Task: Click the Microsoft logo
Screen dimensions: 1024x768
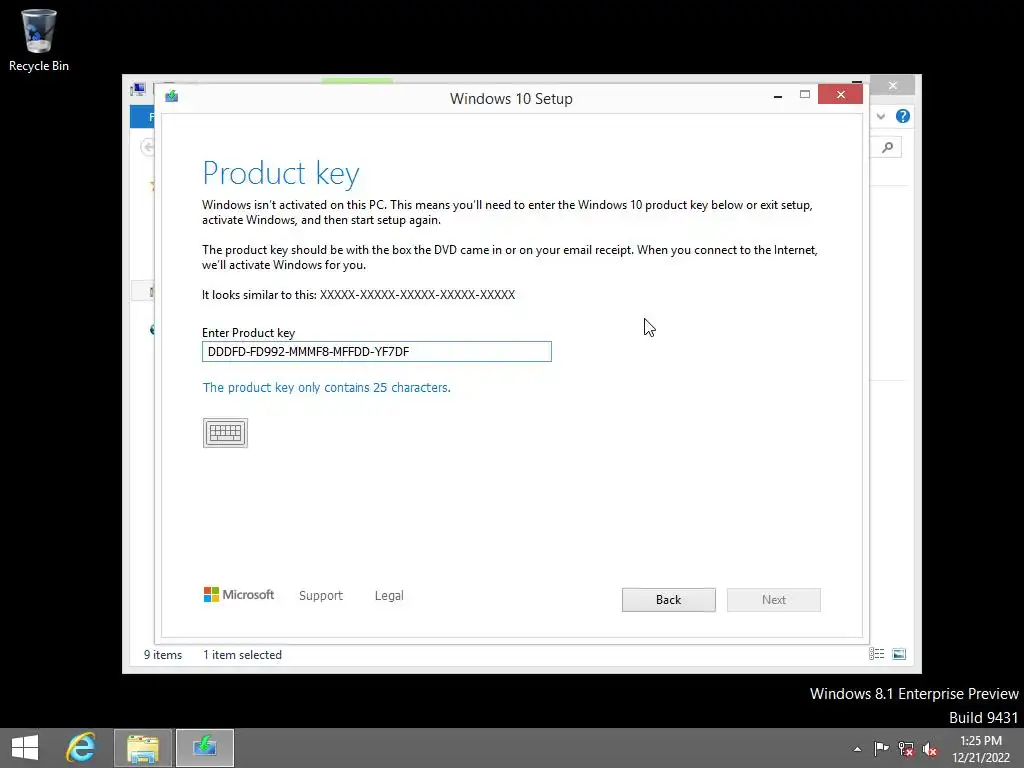Action: click(239, 594)
